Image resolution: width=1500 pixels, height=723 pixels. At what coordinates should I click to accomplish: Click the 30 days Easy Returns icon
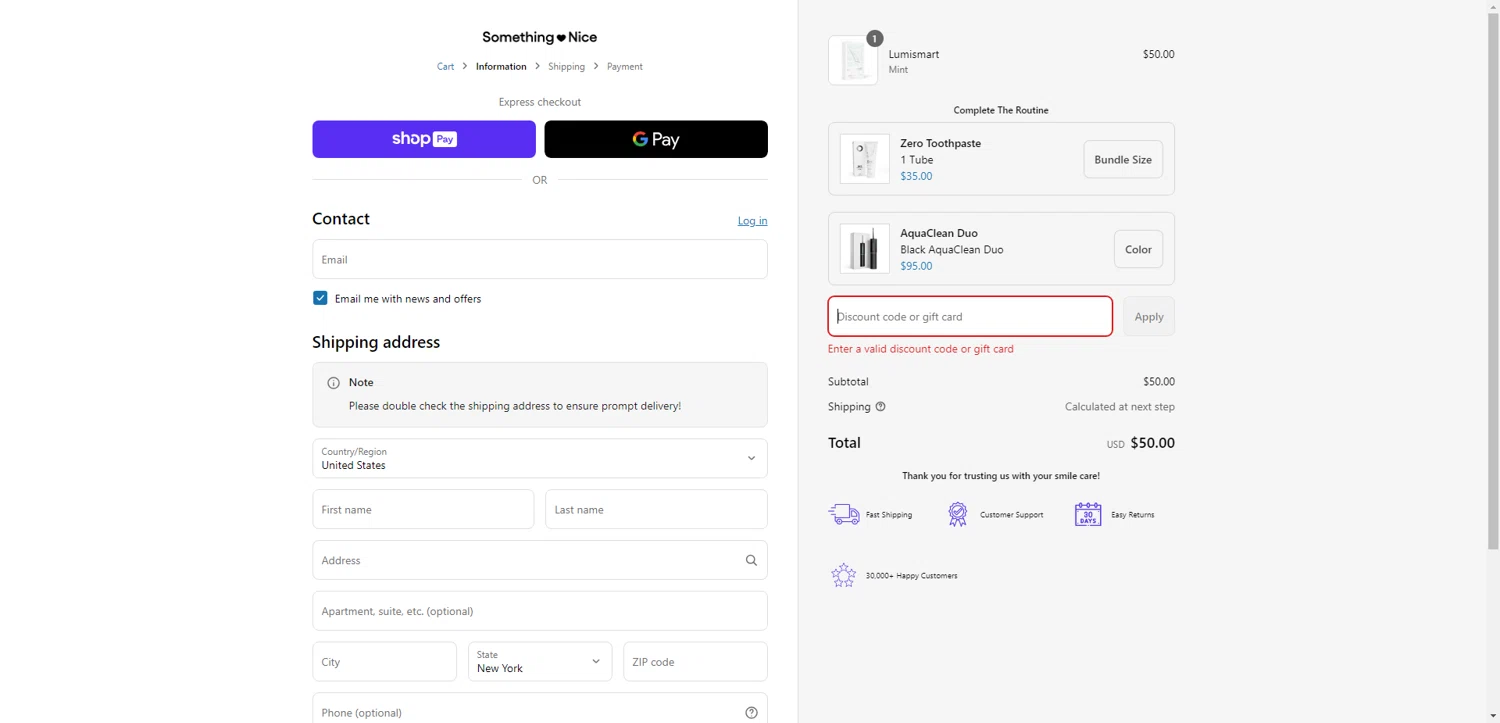coord(1088,514)
